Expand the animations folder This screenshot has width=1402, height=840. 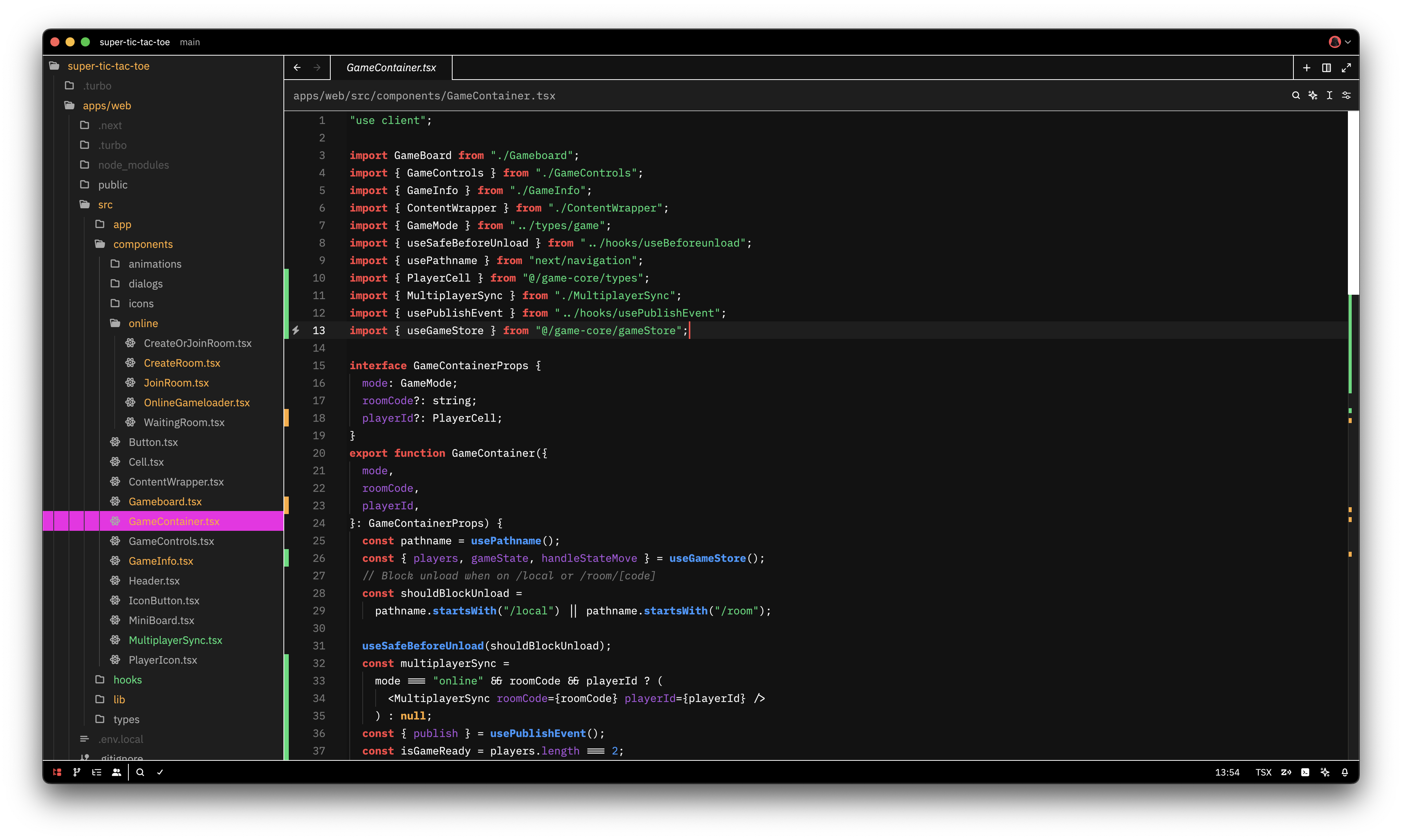pyautogui.click(x=164, y=264)
